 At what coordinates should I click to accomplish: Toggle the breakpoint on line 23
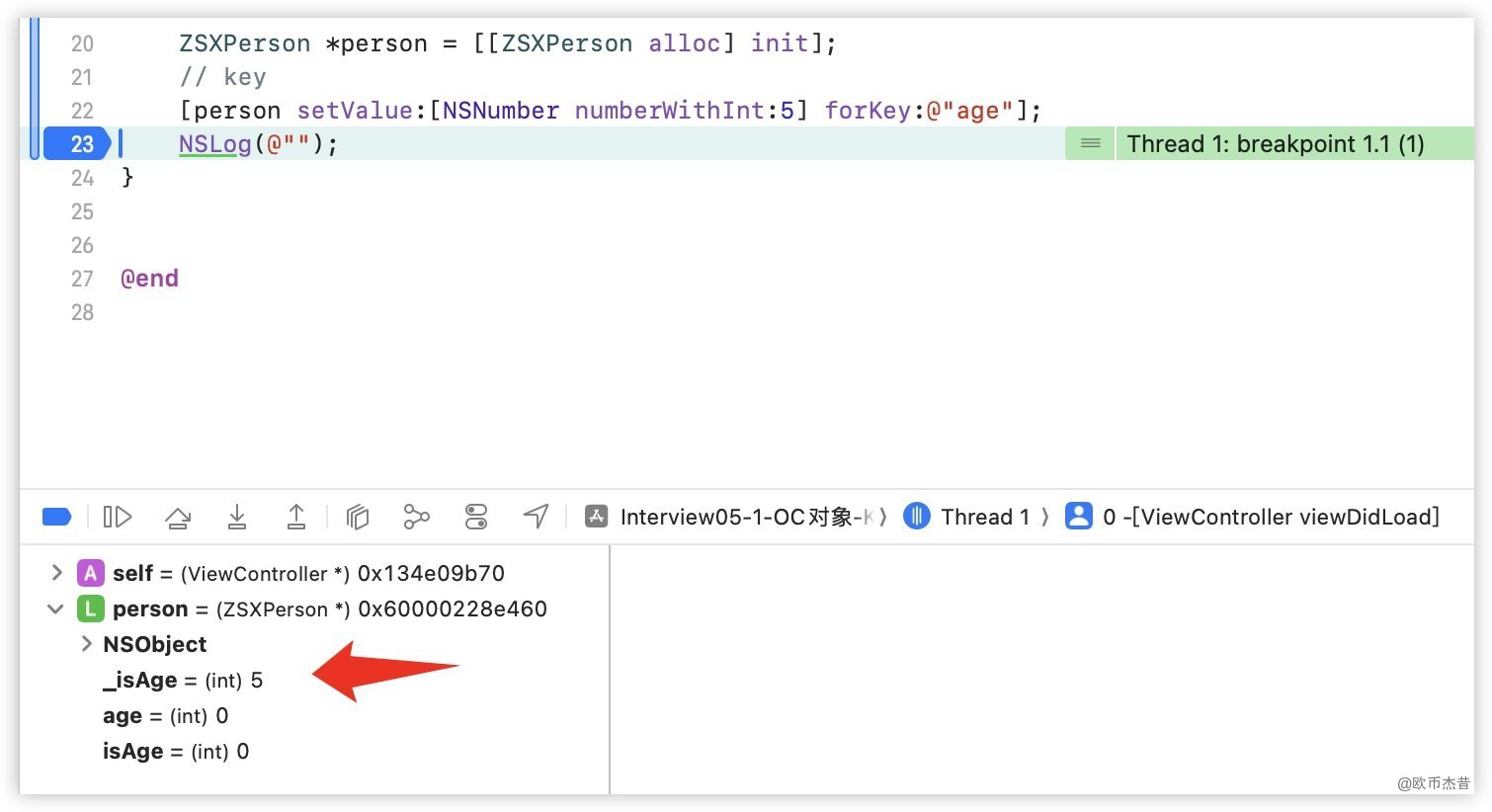click(x=77, y=144)
